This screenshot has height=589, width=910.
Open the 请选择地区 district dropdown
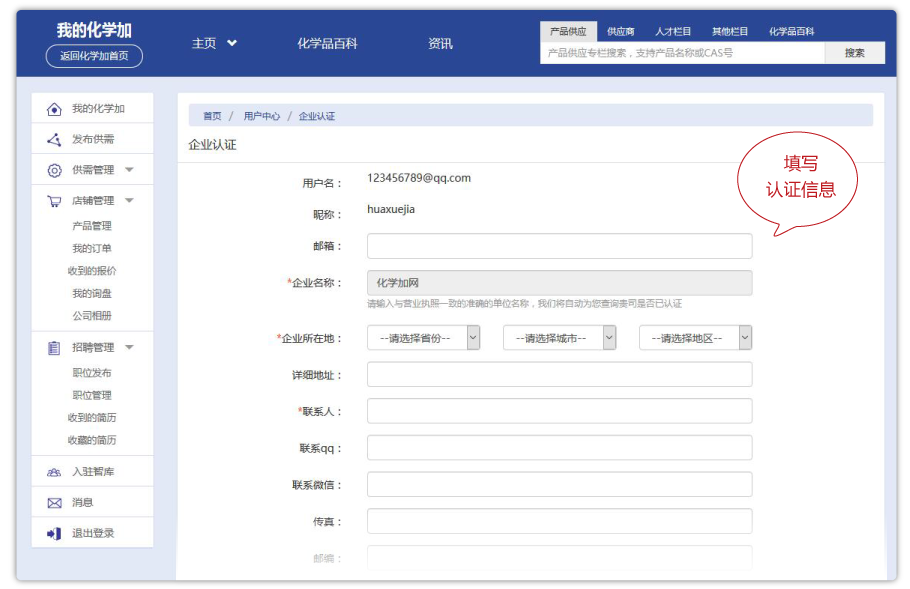point(695,338)
